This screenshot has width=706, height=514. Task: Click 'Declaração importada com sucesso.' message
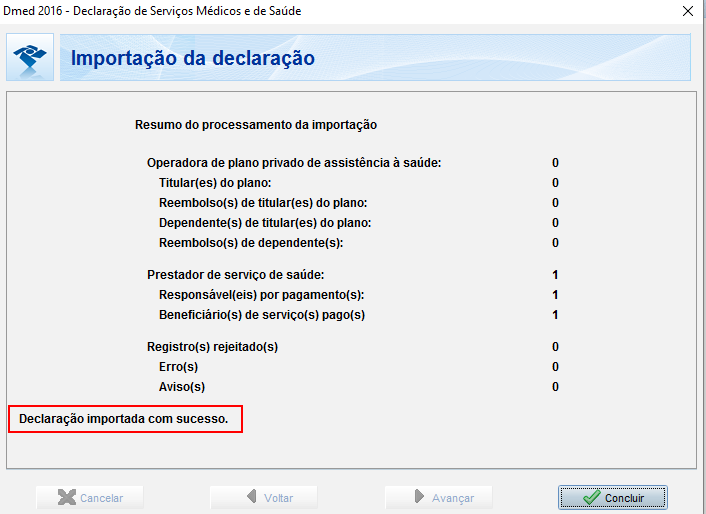coord(123,419)
